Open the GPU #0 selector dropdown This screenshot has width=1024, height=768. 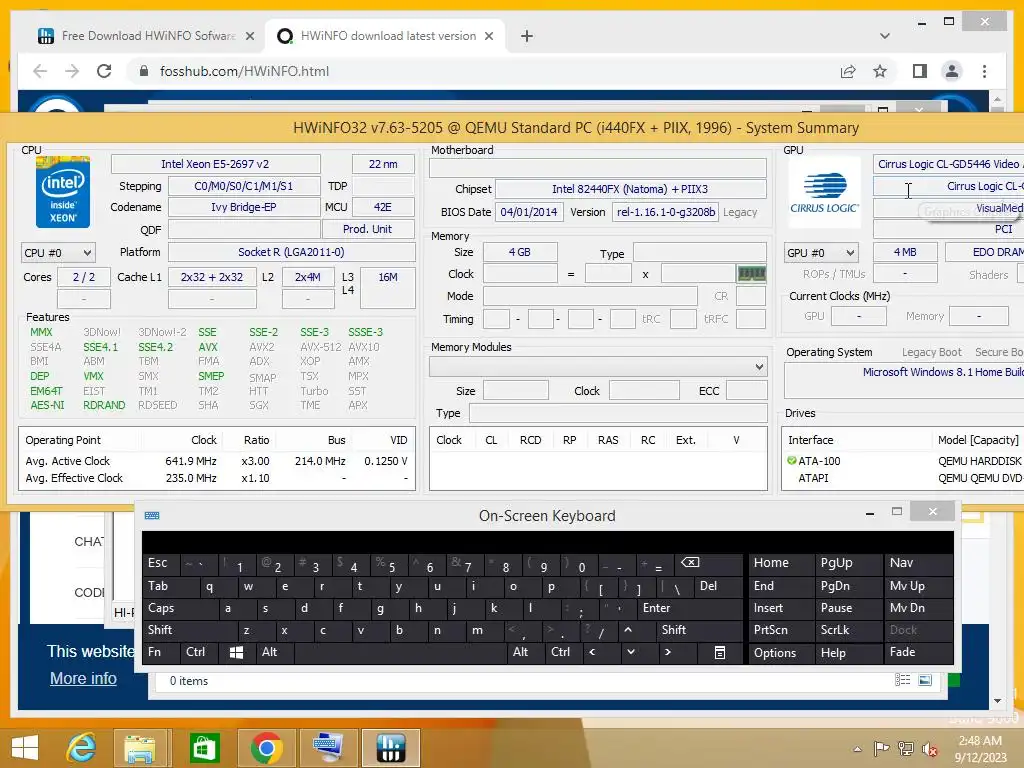(821, 253)
